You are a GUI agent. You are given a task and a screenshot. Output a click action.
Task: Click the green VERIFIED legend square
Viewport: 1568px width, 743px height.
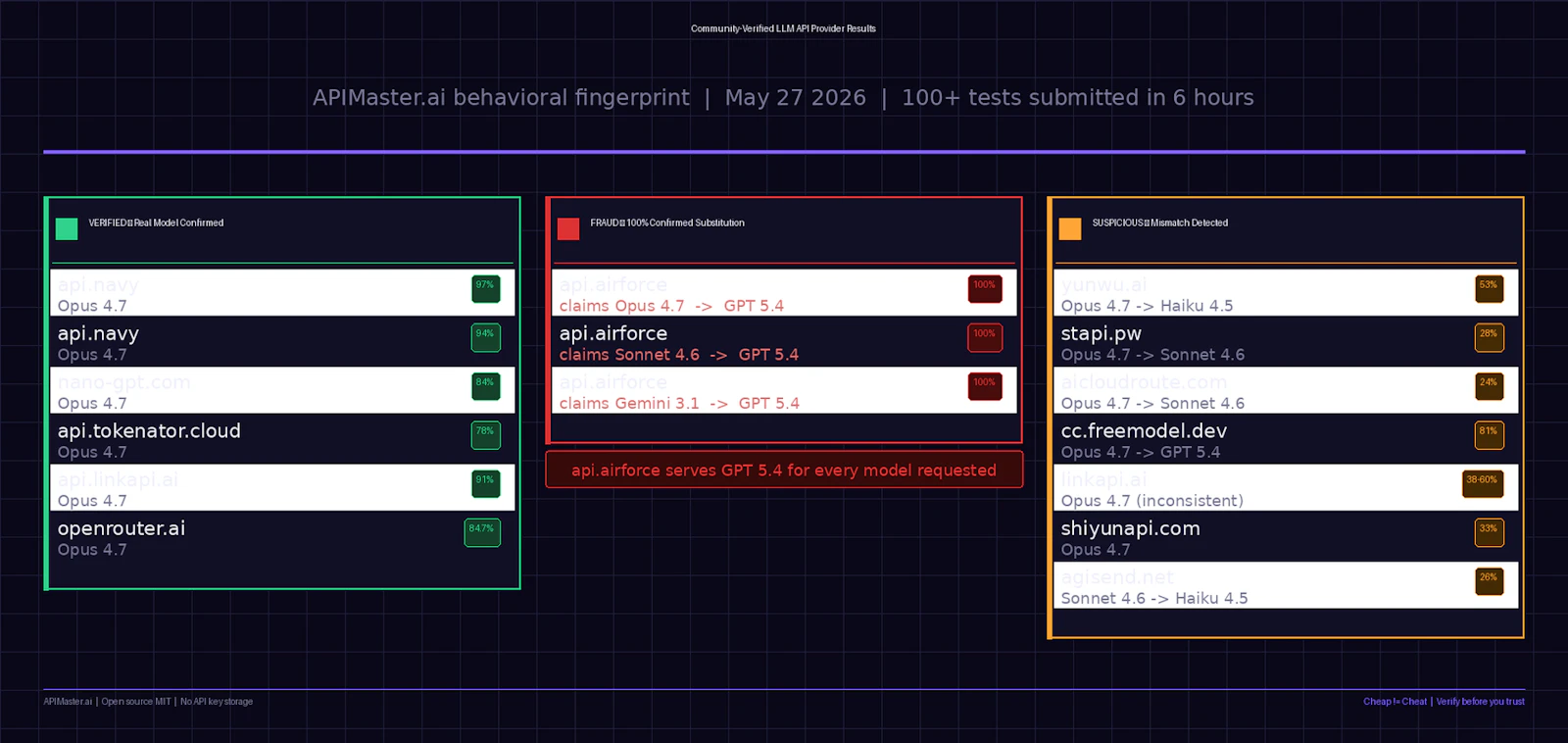point(67,228)
